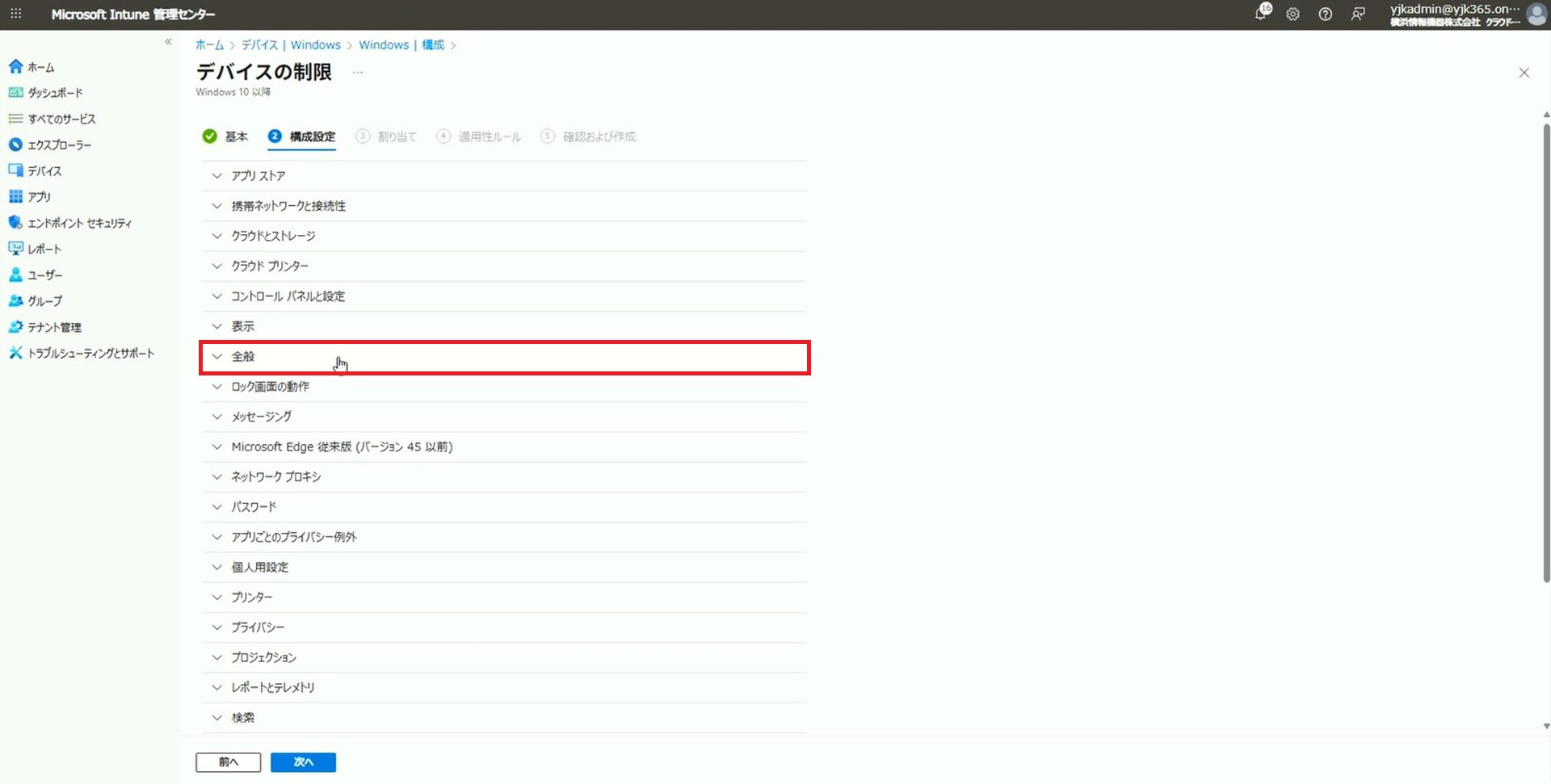
Task: Click the 次へ button
Action: click(x=303, y=762)
